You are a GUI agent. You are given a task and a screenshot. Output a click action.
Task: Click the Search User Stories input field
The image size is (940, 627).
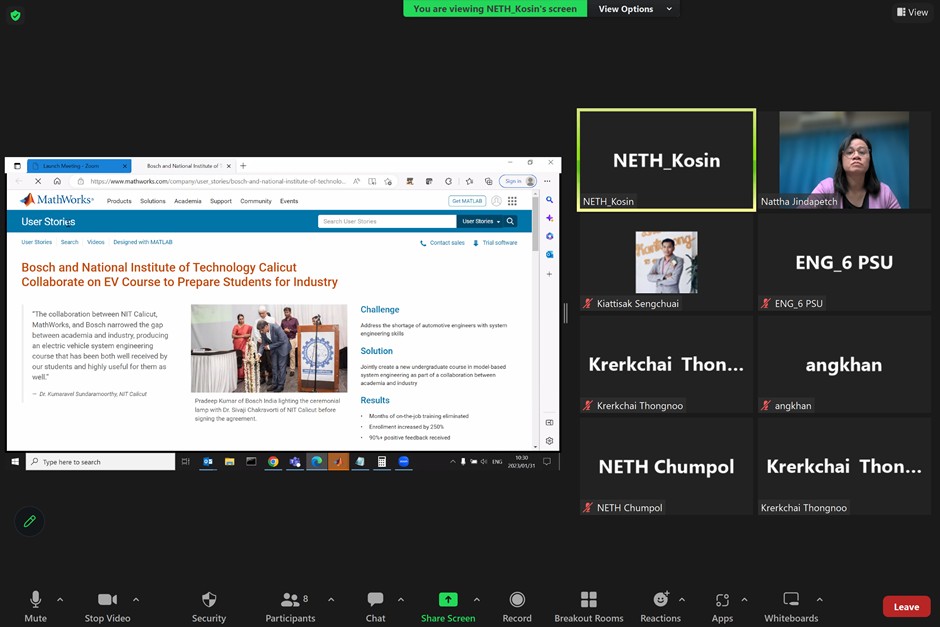[x=387, y=221]
